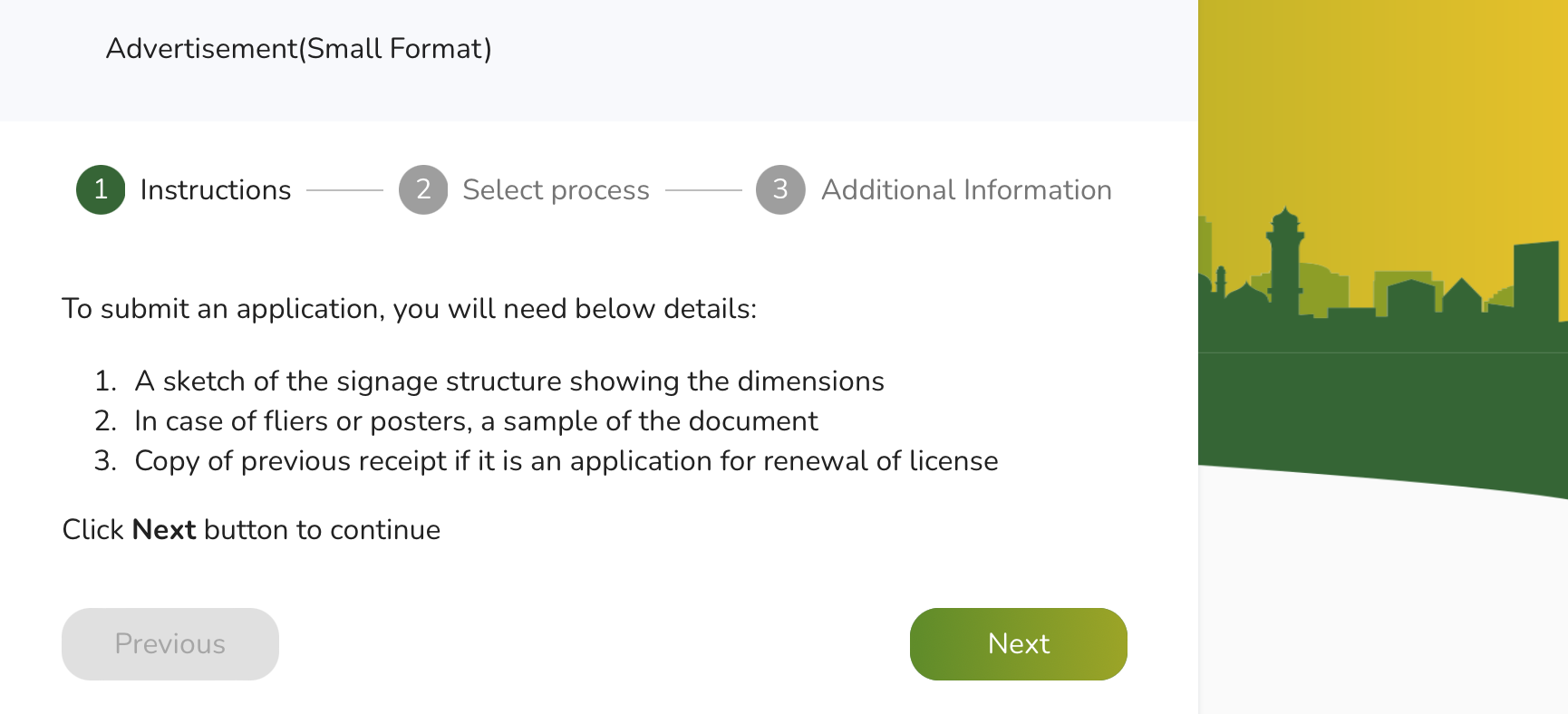This screenshot has height=714, width=1568.
Task: Click the bold Next word in instructions
Action: point(164,530)
